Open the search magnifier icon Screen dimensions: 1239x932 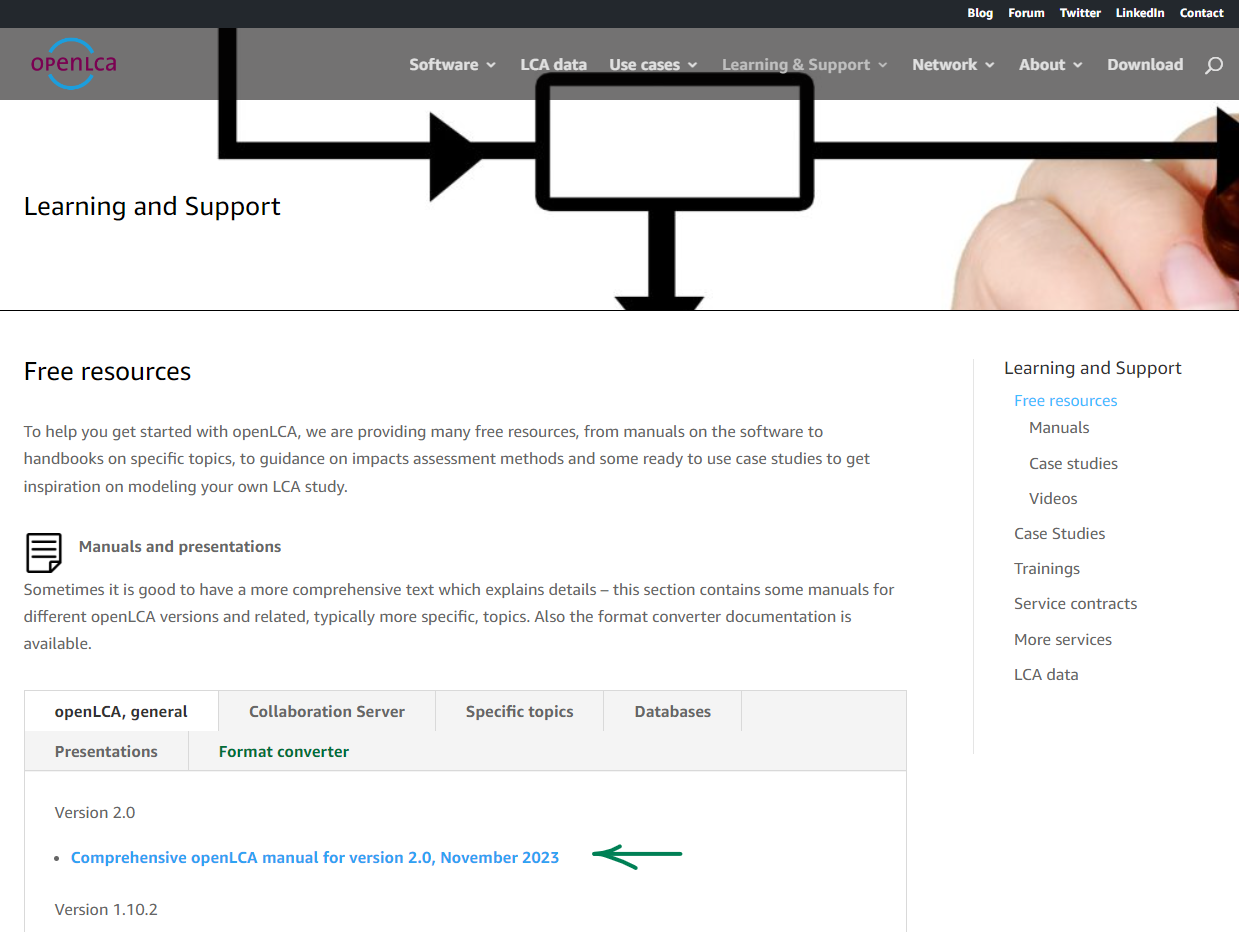pyautogui.click(x=1213, y=65)
